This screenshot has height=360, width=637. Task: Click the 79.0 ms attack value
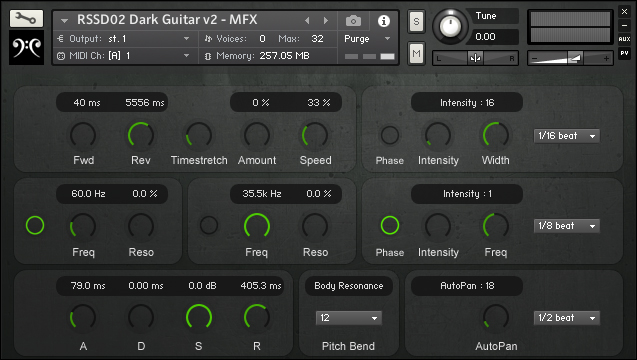[x=88, y=286]
